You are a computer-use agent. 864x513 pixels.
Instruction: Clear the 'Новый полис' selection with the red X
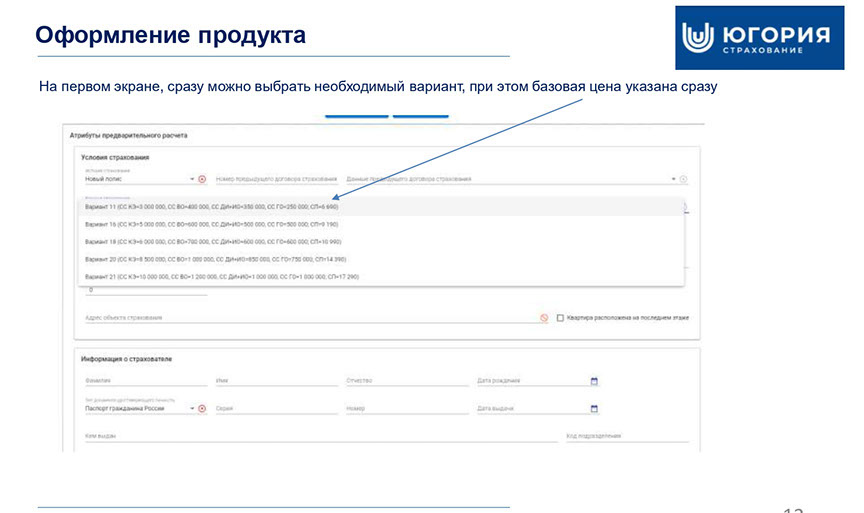click(x=202, y=179)
